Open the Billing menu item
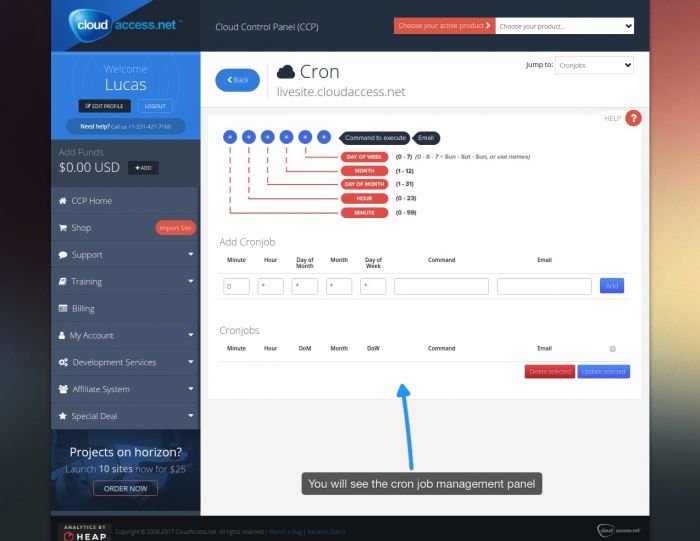Viewport: 700px width, 541px height. point(125,308)
